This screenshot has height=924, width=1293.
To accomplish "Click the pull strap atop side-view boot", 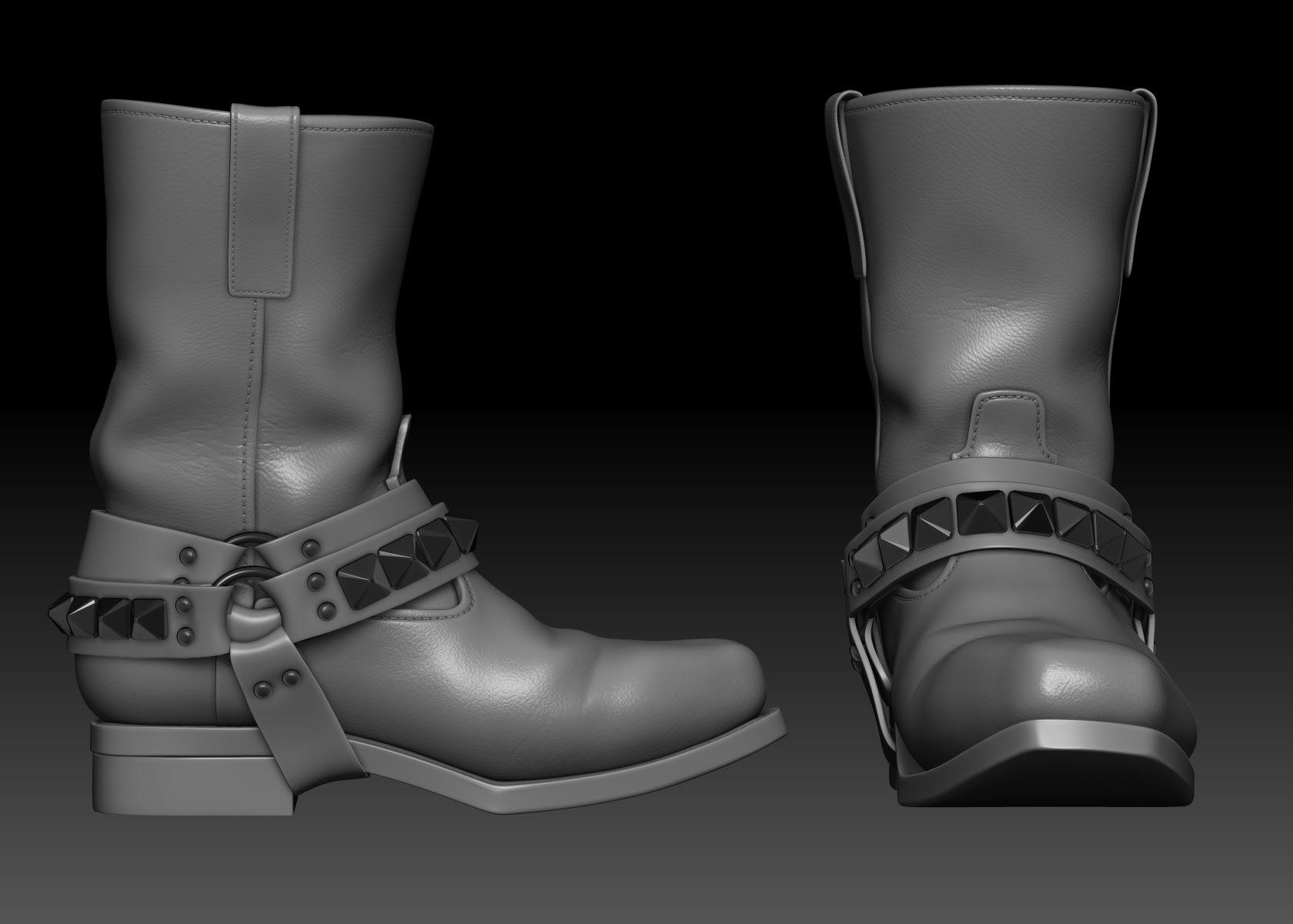I will pos(264,201).
